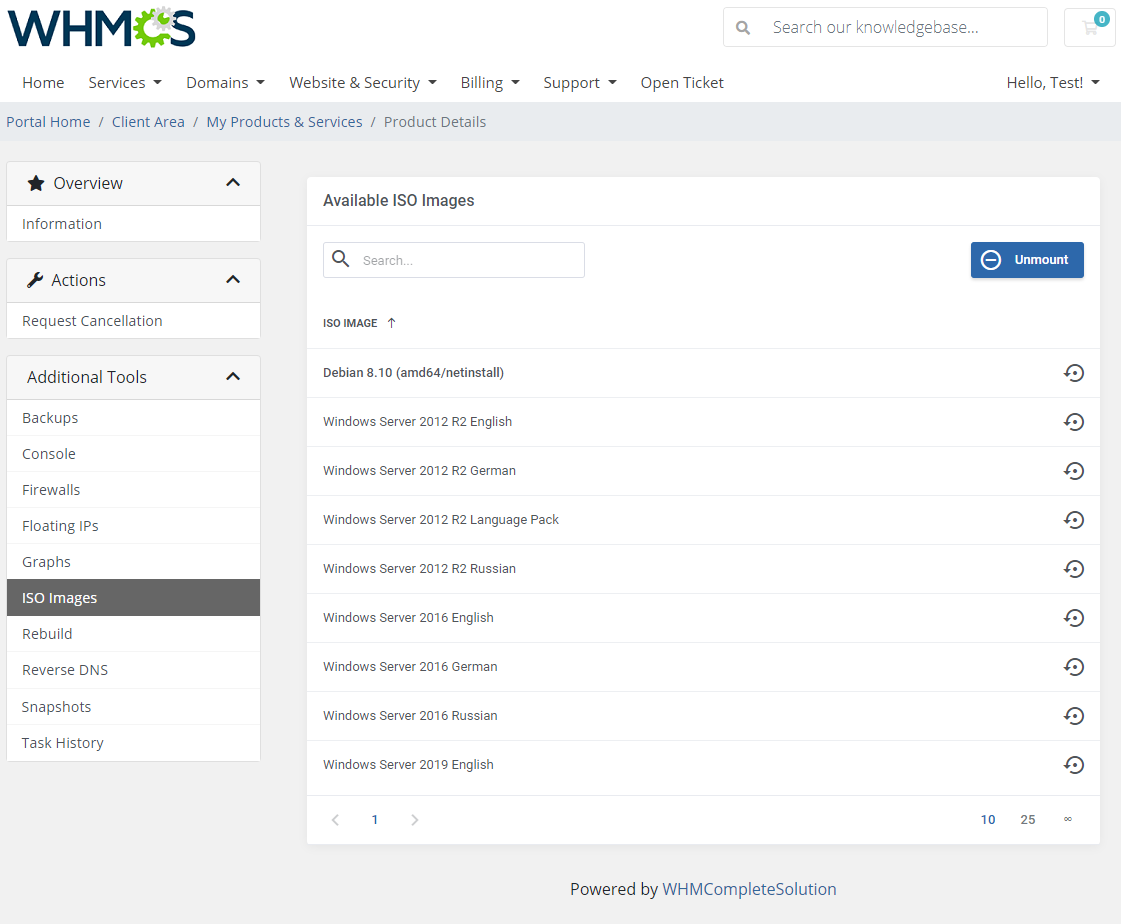Select 'Debian 8.10 (amd64/netinstall)' row text
The width and height of the screenshot is (1121, 924).
coord(413,373)
